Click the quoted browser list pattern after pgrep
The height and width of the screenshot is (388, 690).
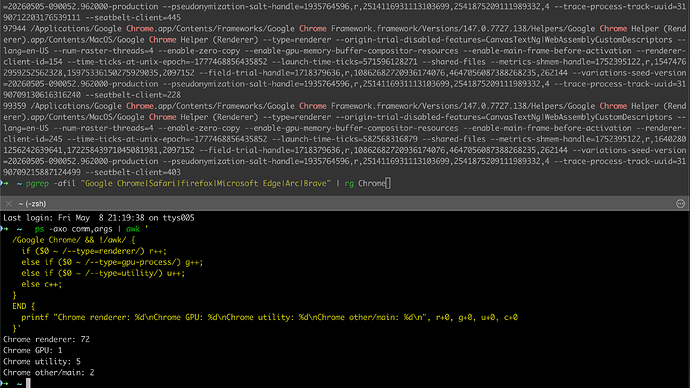point(206,183)
